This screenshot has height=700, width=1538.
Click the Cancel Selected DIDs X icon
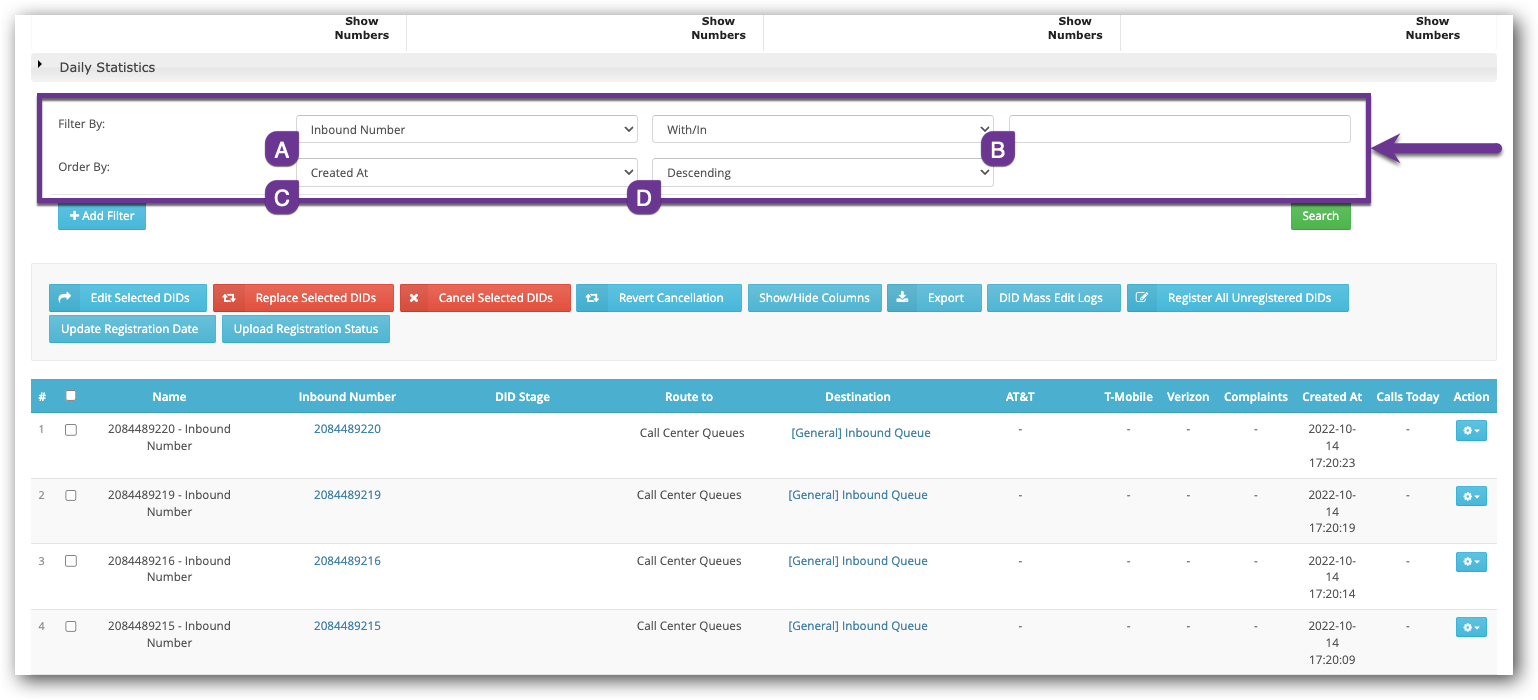[x=414, y=297]
